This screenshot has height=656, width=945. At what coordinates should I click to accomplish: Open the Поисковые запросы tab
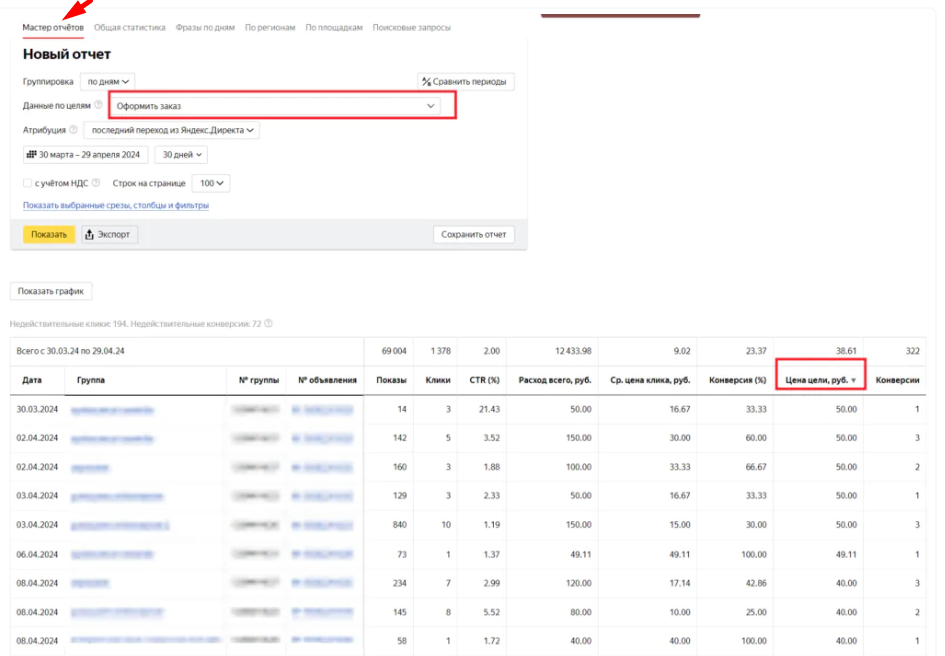point(411,28)
